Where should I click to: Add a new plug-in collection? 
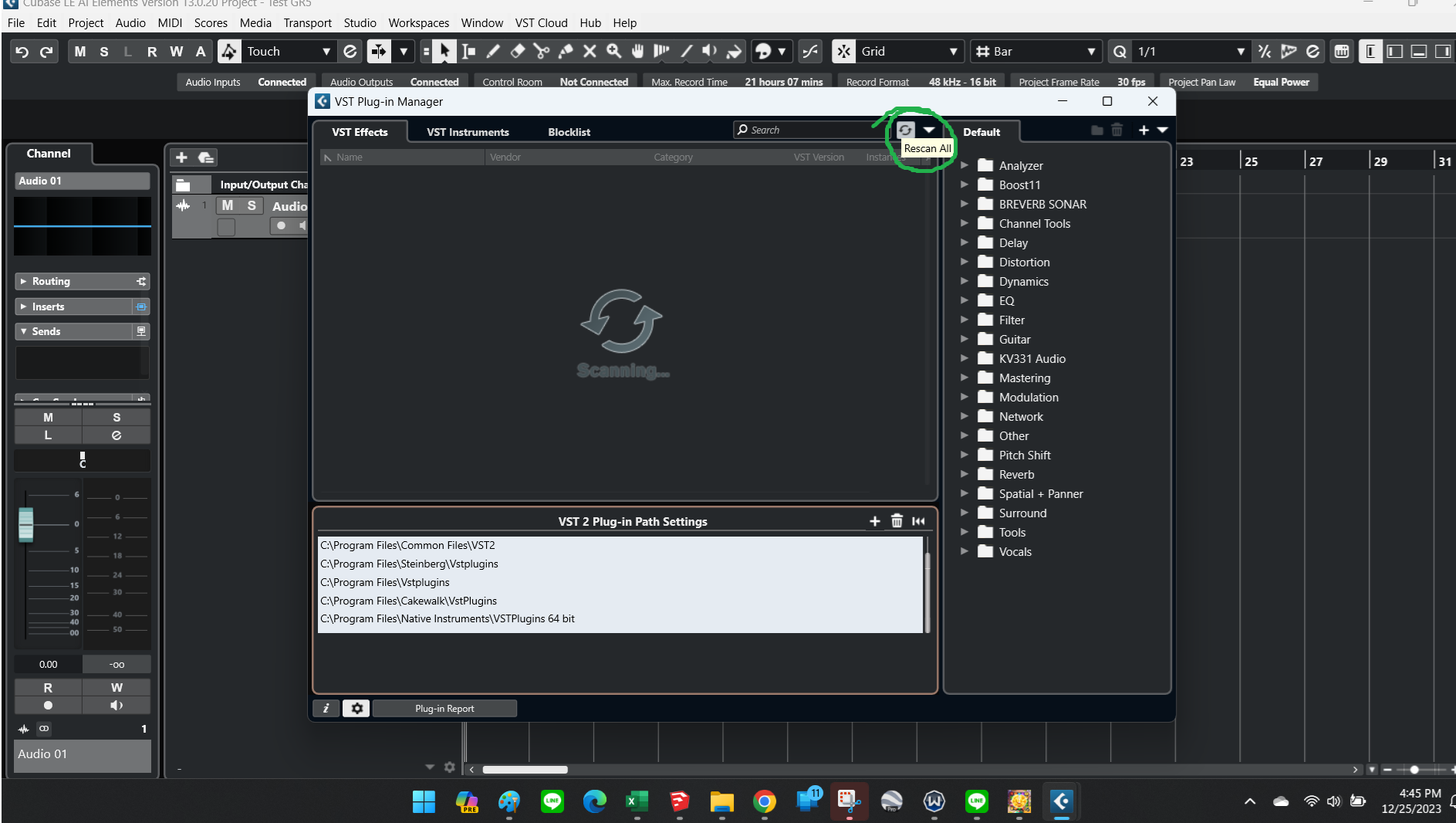click(x=1144, y=130)
